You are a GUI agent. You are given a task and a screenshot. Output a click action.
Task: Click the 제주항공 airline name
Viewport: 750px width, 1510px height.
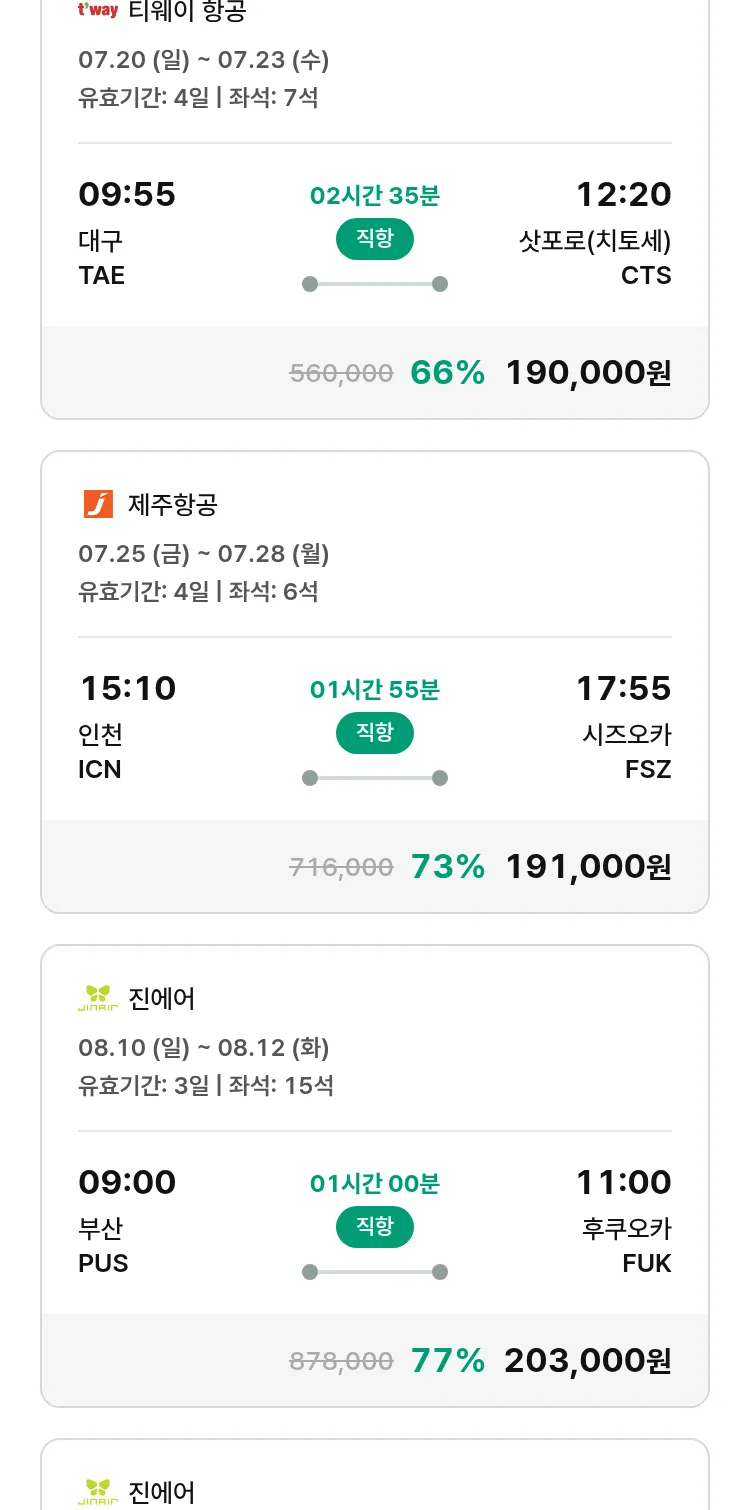[x=173, y=505]
